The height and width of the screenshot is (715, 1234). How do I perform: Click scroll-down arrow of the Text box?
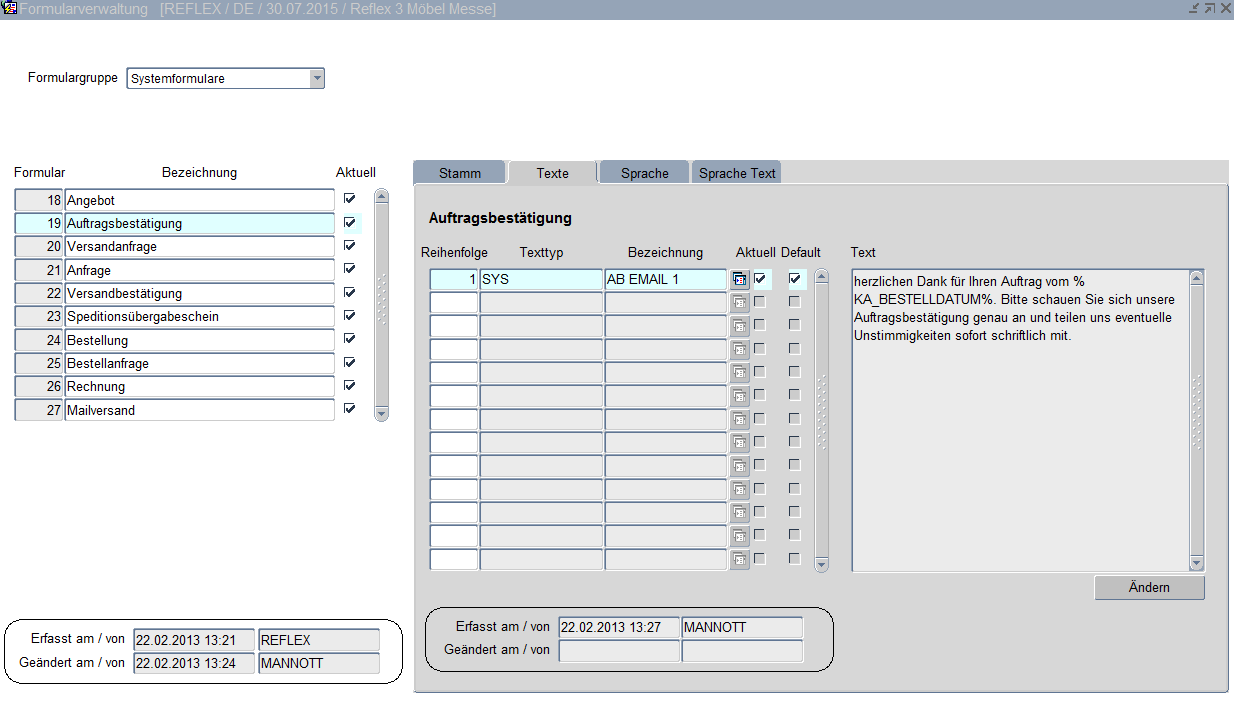pyautogui.click(x=1197, y=564)
